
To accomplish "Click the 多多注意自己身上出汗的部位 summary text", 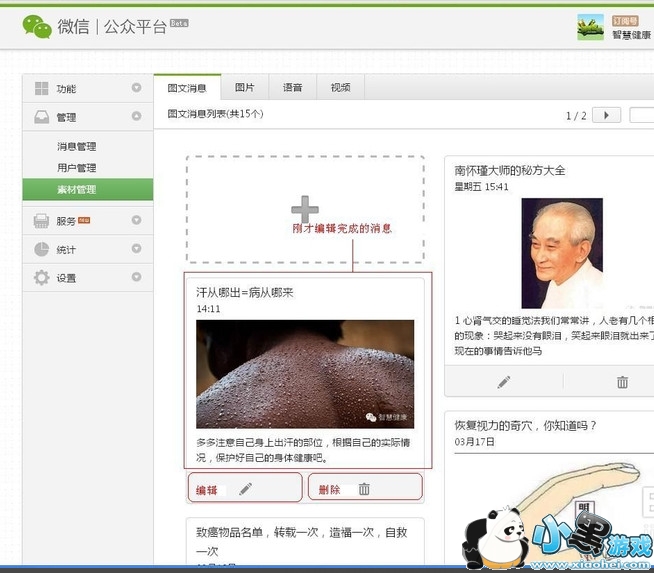I will tap(303, 450).
